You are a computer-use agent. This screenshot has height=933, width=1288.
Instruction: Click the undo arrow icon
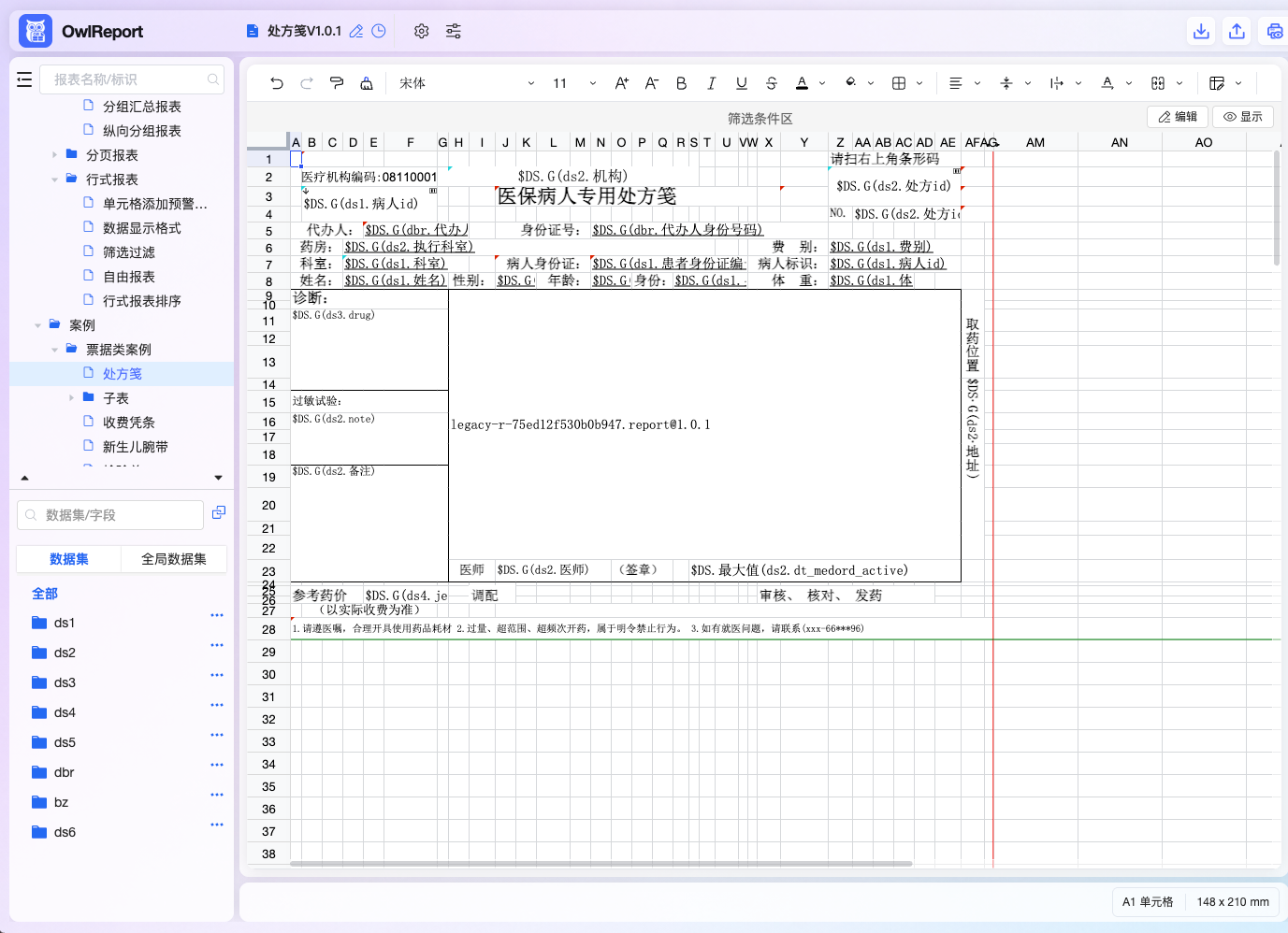point(276,83)
